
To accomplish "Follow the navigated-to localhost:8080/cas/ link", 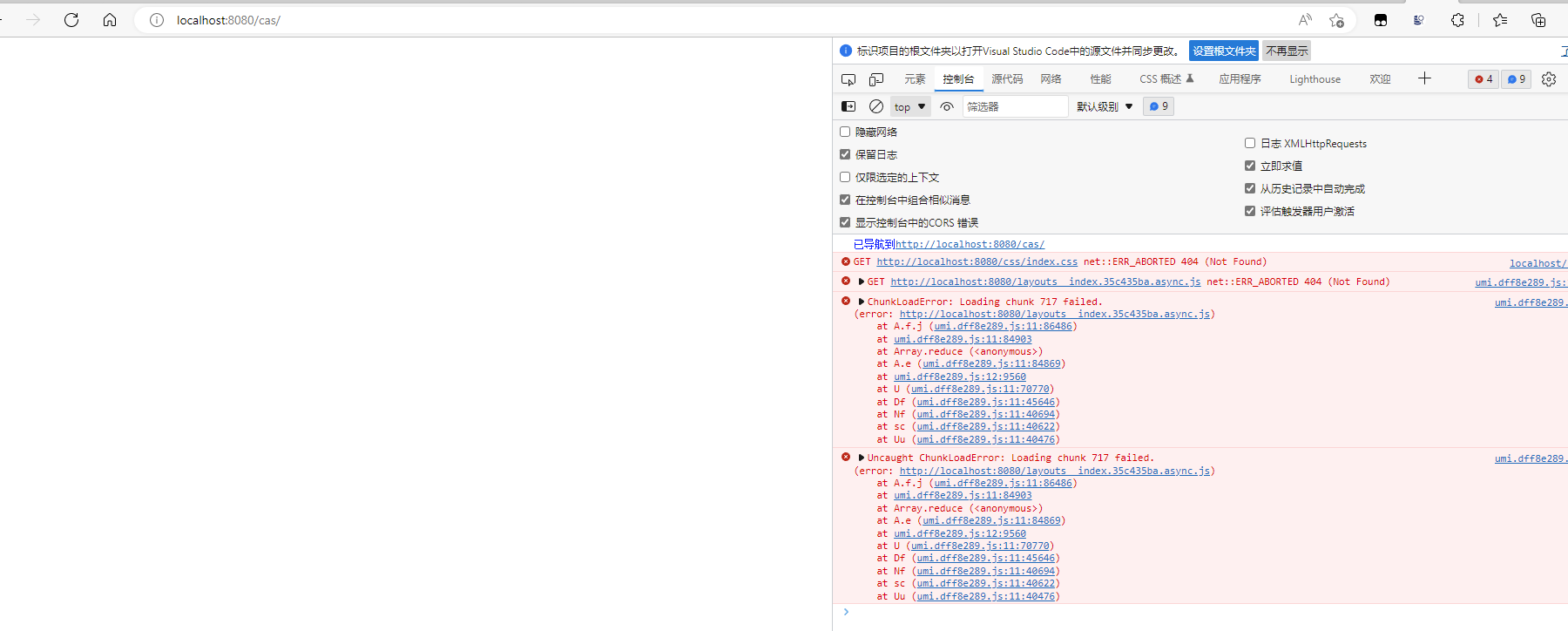I will coord(970,244).
